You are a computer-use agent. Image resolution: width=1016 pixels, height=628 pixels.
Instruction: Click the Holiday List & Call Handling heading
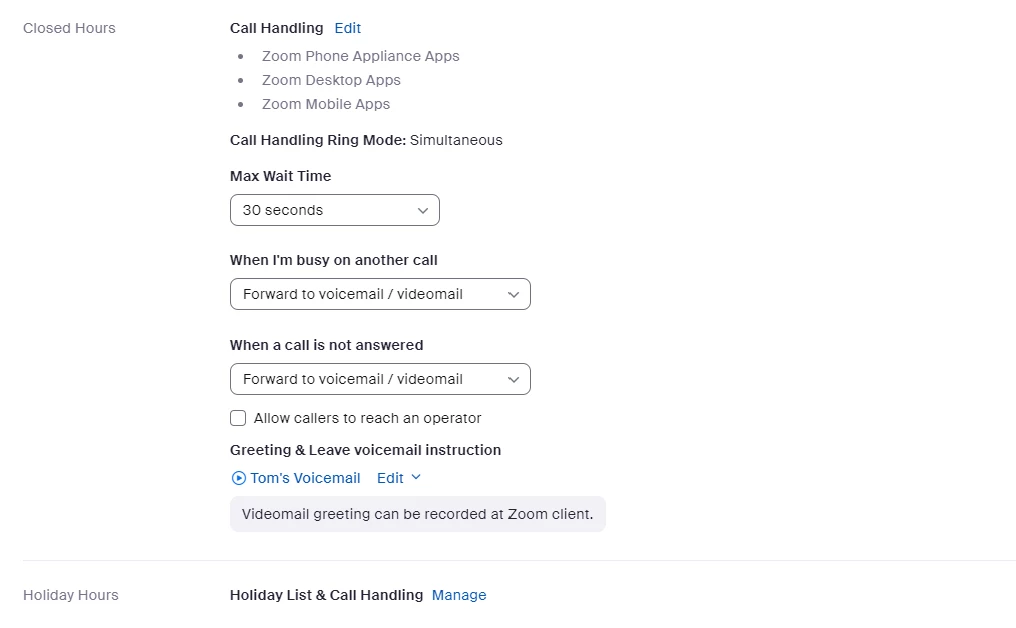(326, 595)
